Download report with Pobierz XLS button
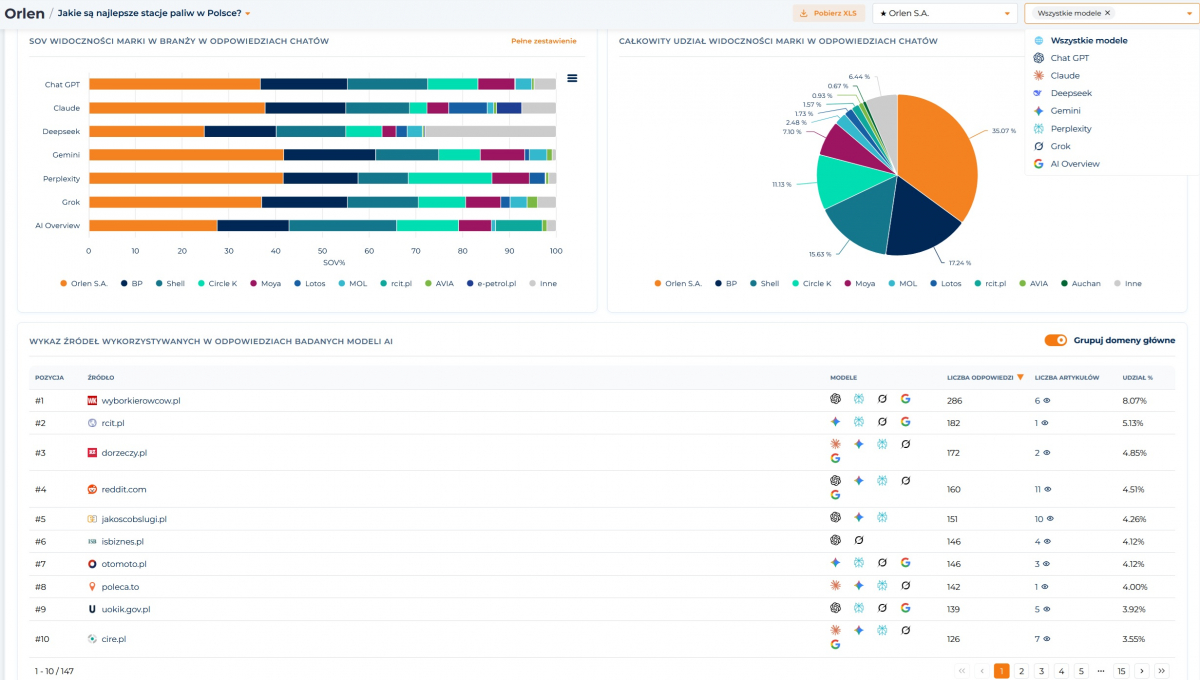Viewport: 1200px width, 680px height. tap(829, 13)
